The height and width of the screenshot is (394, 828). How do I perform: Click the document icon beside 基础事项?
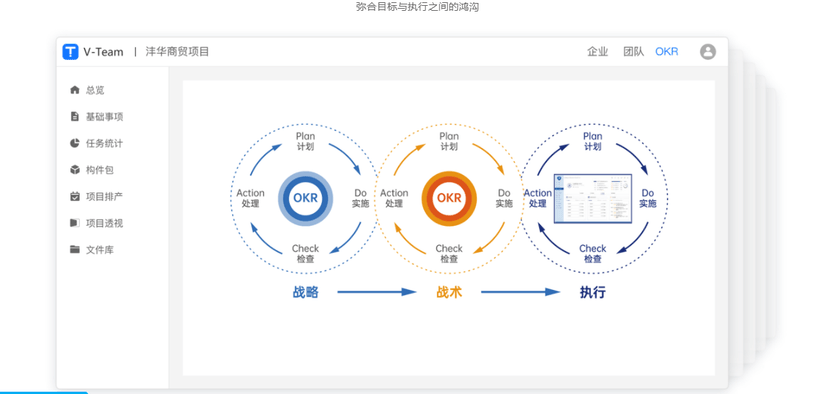tap(74, 116)
